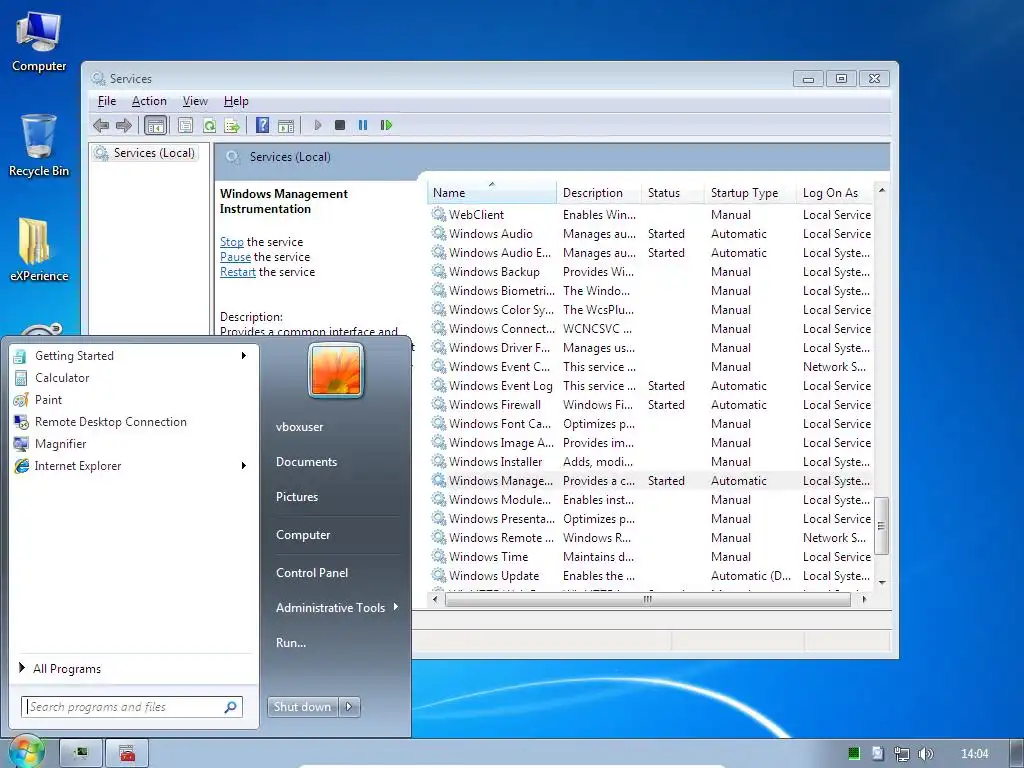Select the Windows Time service row
Image resolution: width=1024 pixels, height=768 pixels.
point(651,557)
